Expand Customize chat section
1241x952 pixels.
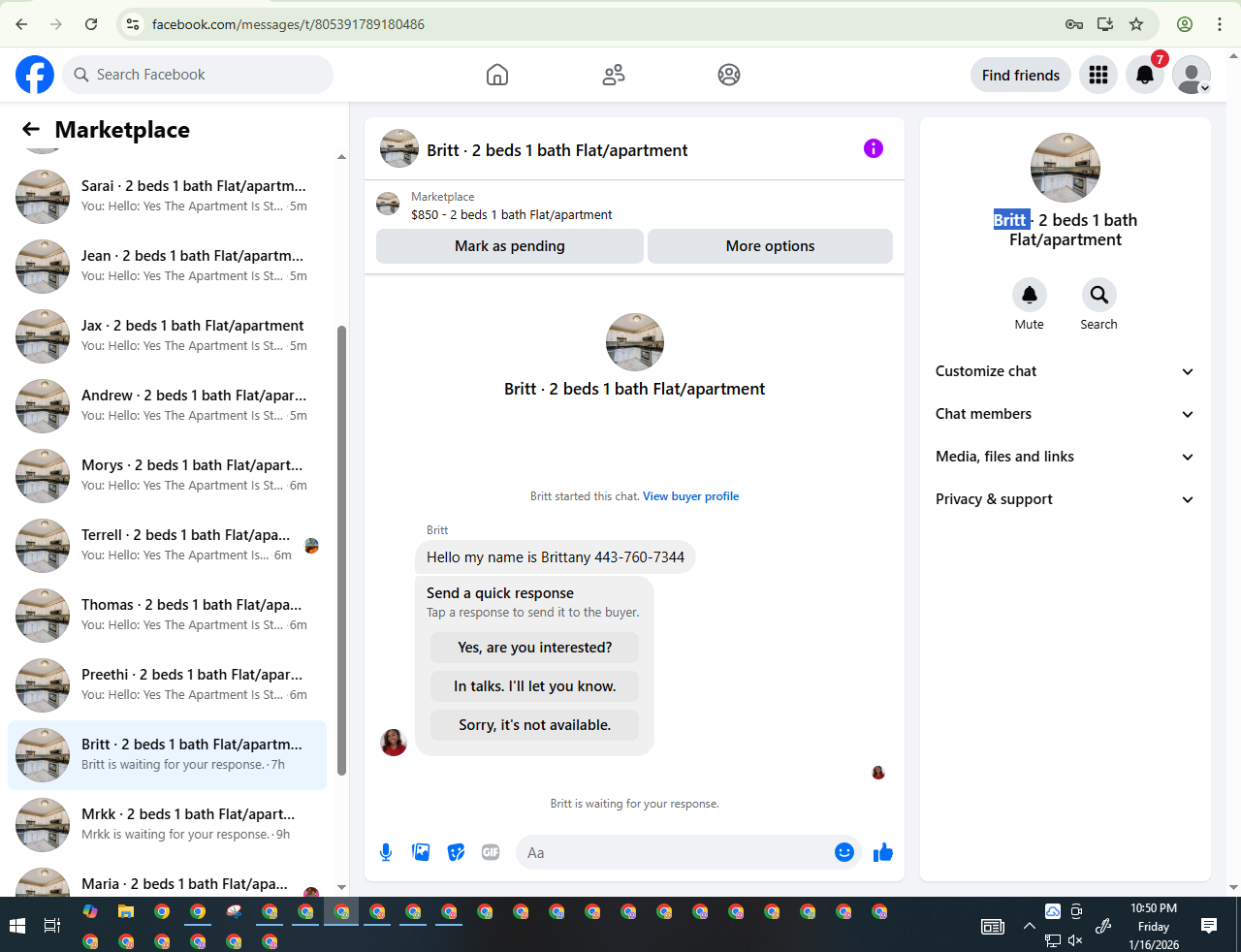click(1065, 371)
